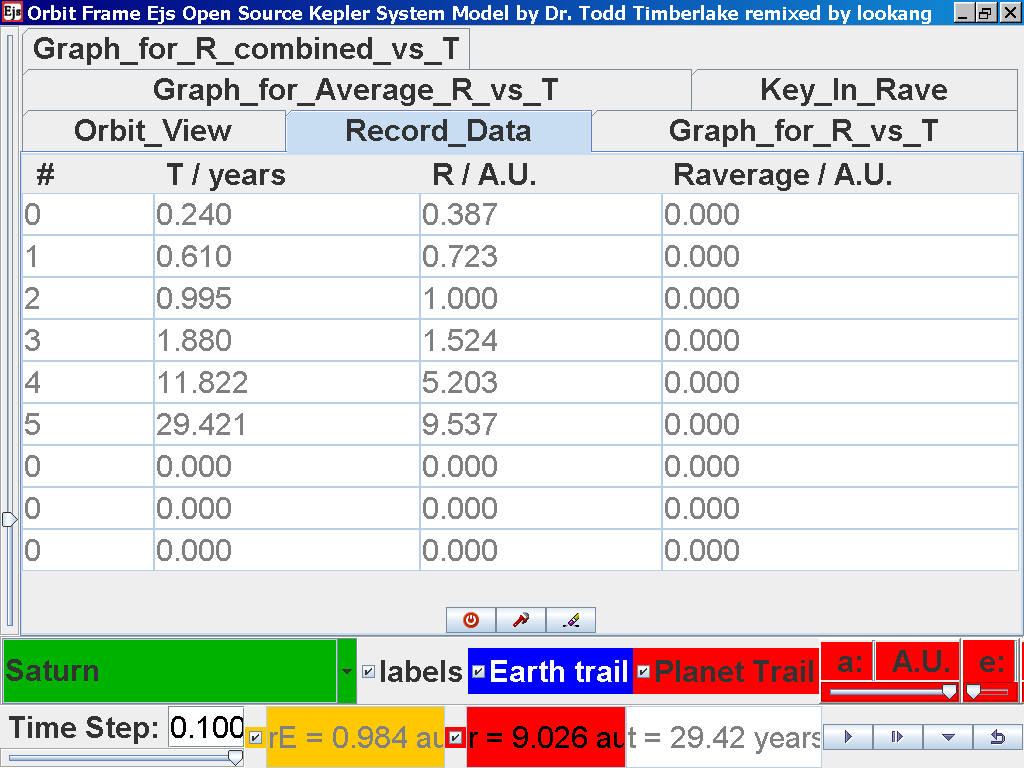Click the Time Step input field
1024x768 pixels.
tap(205, 728)
